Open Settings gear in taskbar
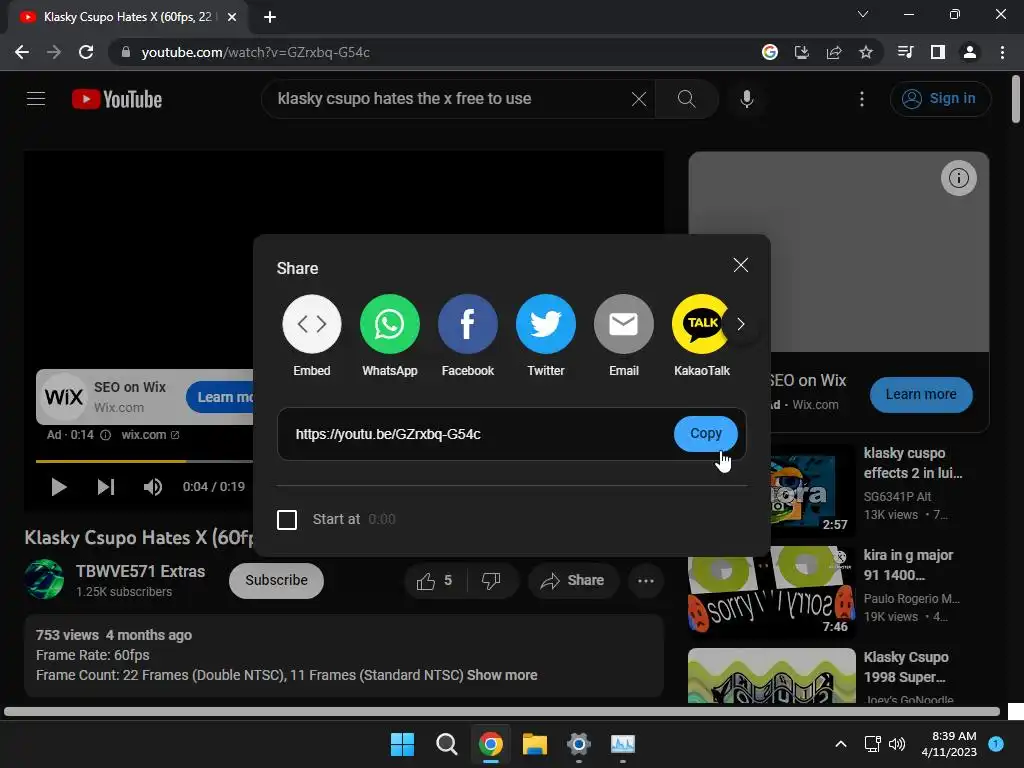Image resolution: width=1024 pixels, height=768 pixels. click(579, 744)
